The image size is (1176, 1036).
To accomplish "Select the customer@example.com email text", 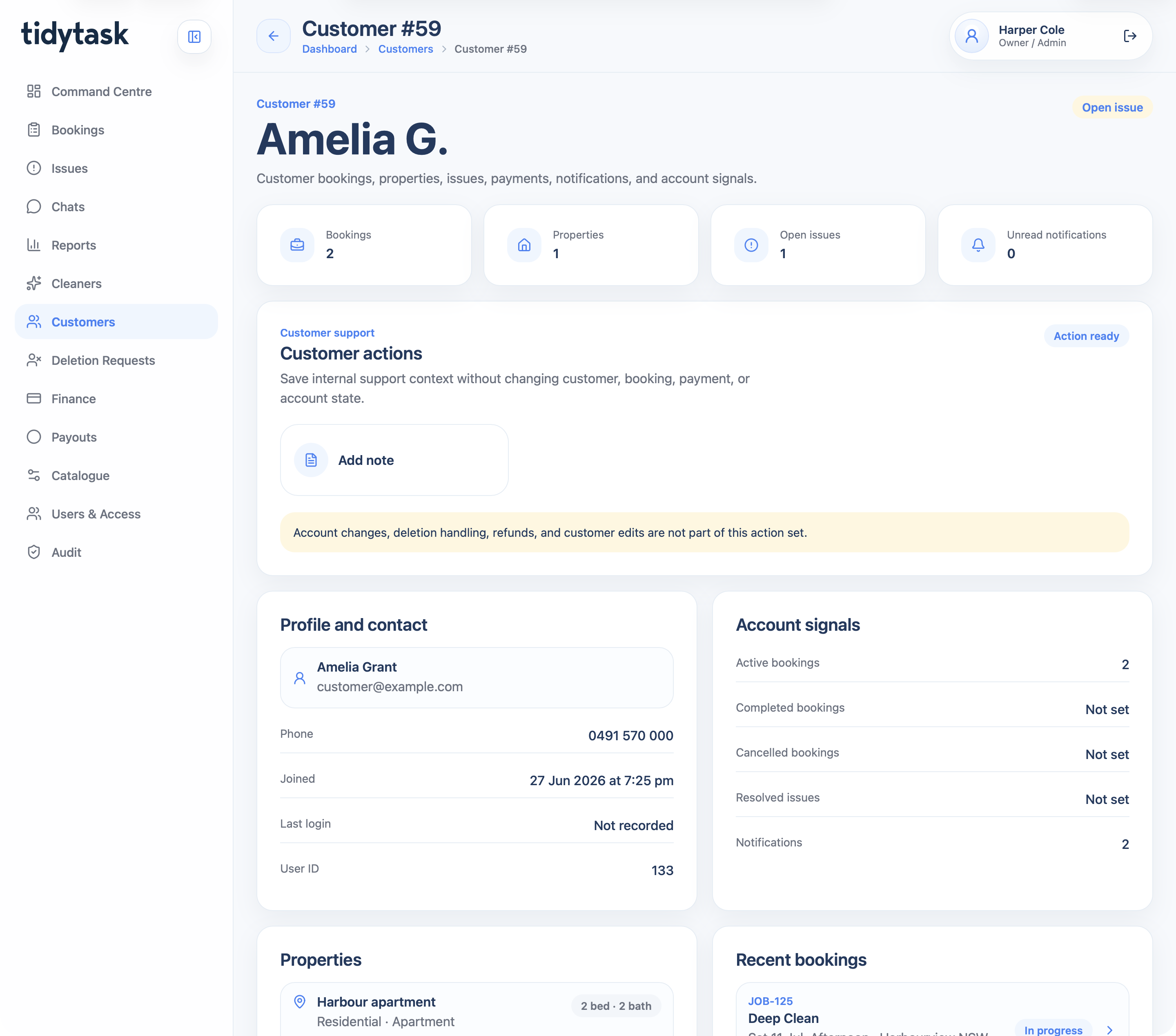I will (x=390, y=687).
